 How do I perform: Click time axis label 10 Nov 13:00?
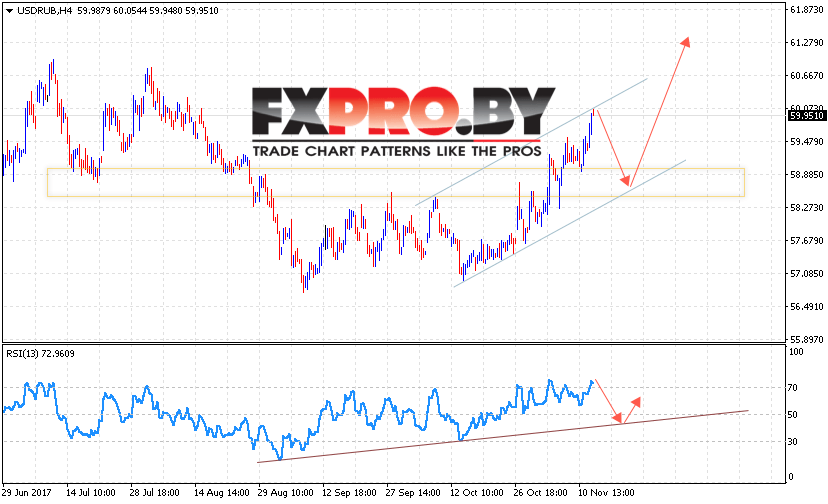click(x=605, y=492)
